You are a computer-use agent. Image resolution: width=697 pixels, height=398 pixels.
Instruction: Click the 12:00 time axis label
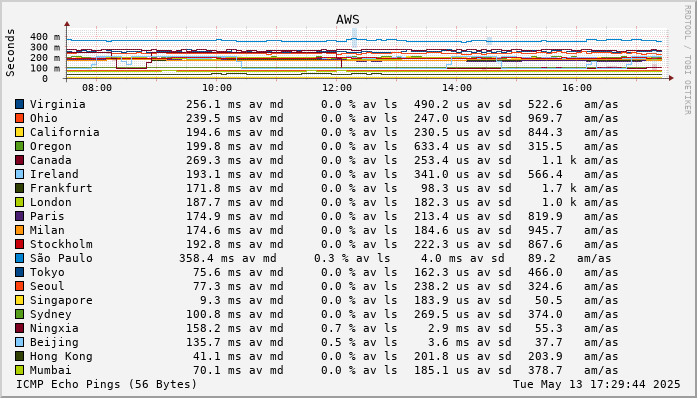coord(337,88)
